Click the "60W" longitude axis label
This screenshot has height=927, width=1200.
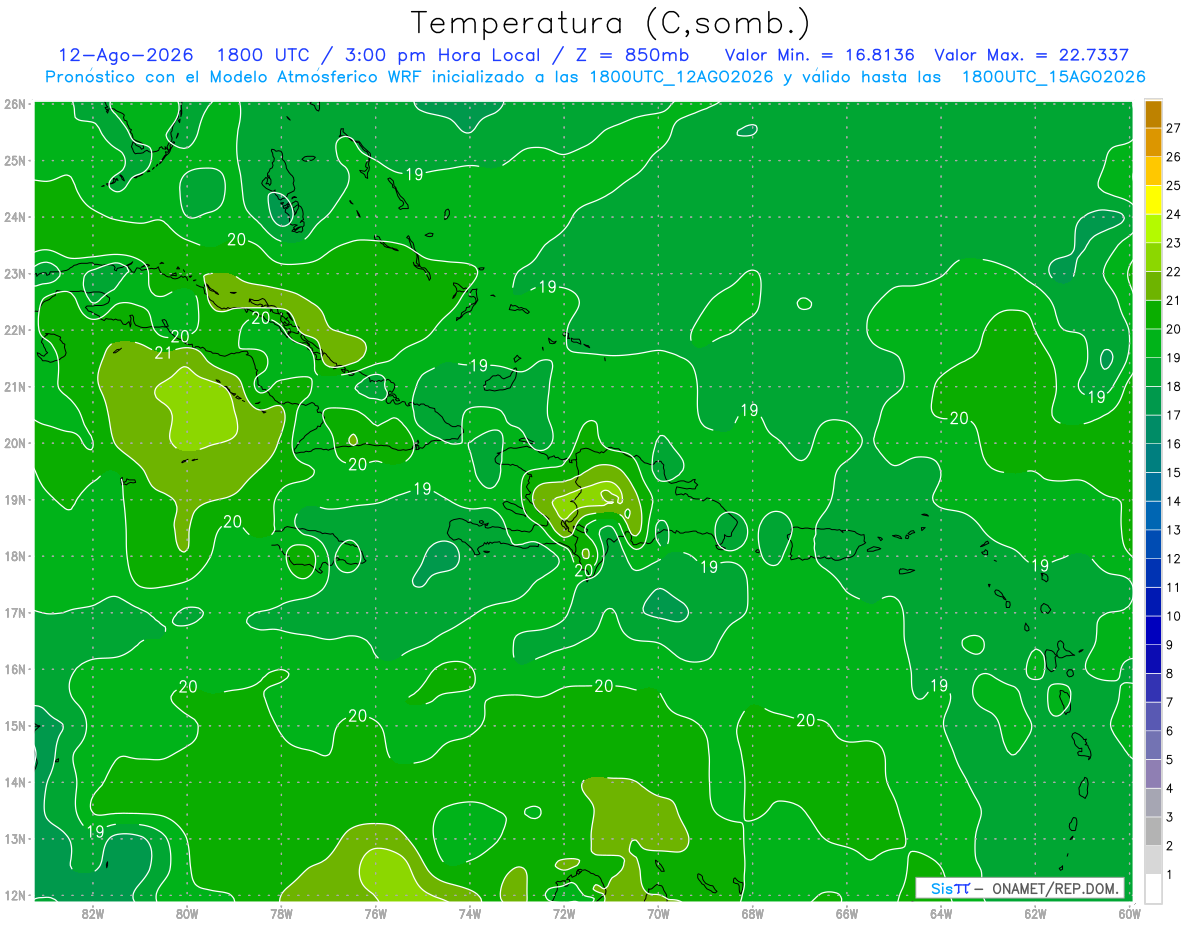[x=1129, y=913]
